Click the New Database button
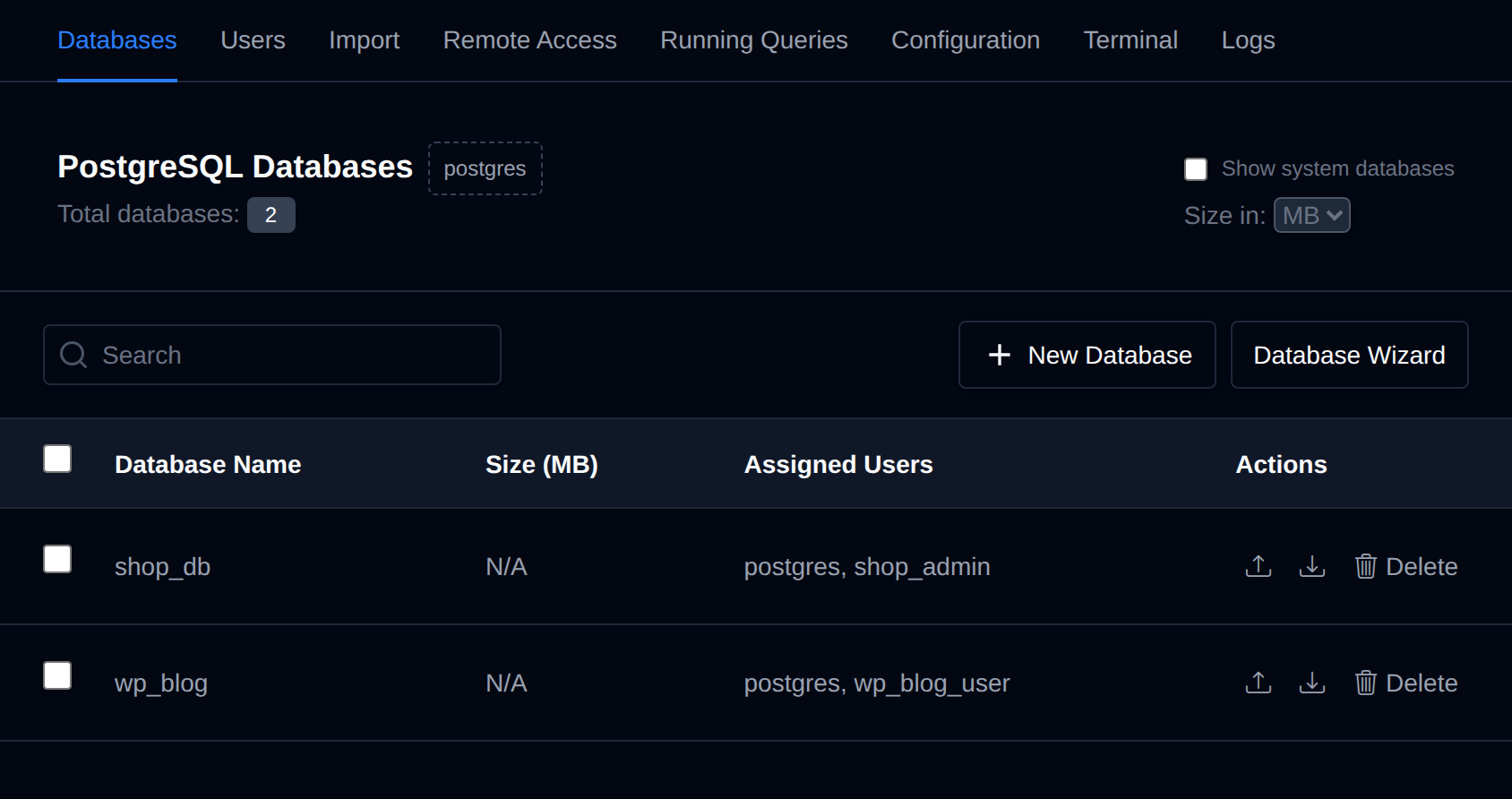 (x=1087, y=355)
